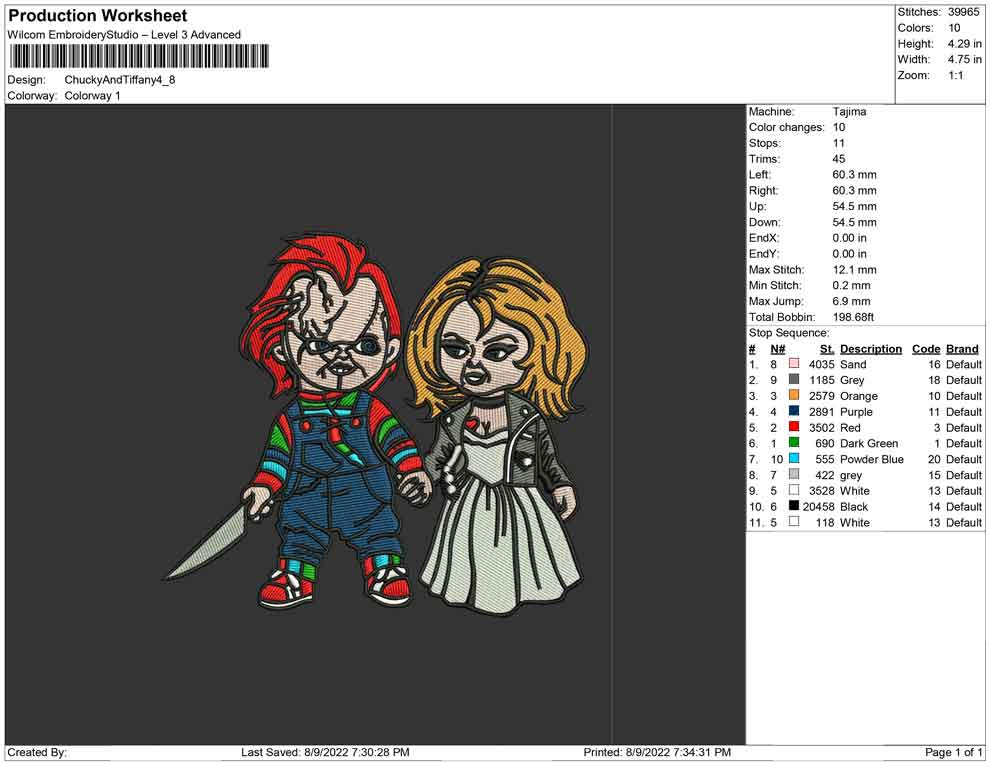This screenshot has width=990, height=762.
Task: Select the Dark Green swatch
Action: [x=794, y=443]
